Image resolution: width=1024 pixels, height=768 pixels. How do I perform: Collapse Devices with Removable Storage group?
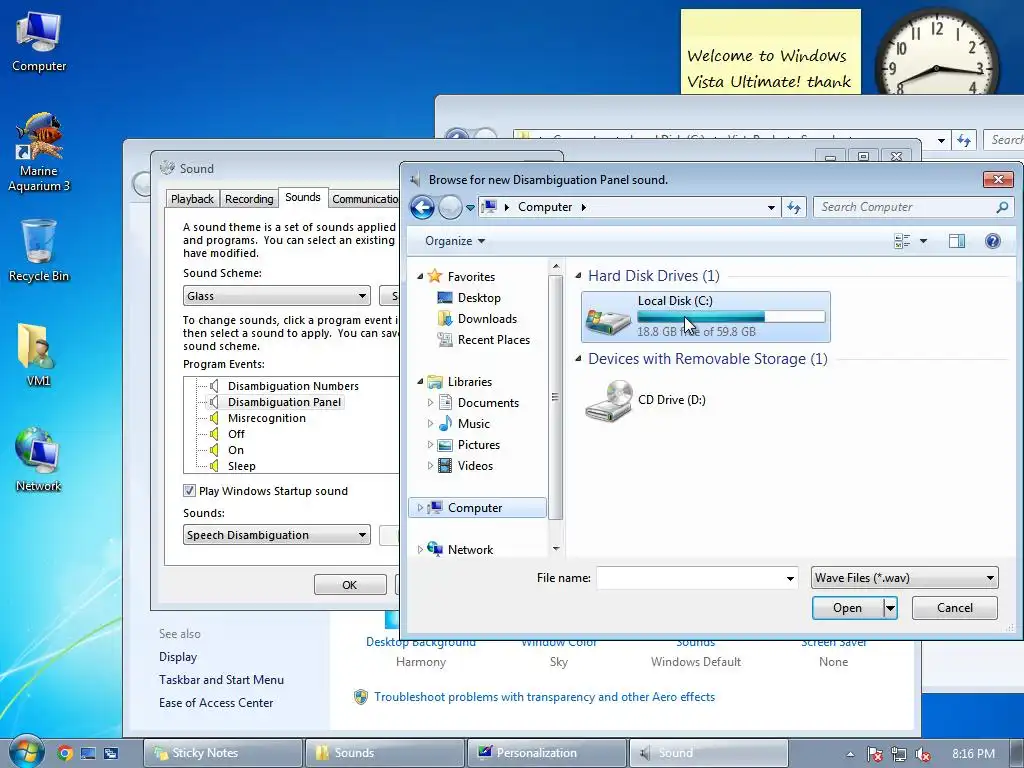[578, 359]
